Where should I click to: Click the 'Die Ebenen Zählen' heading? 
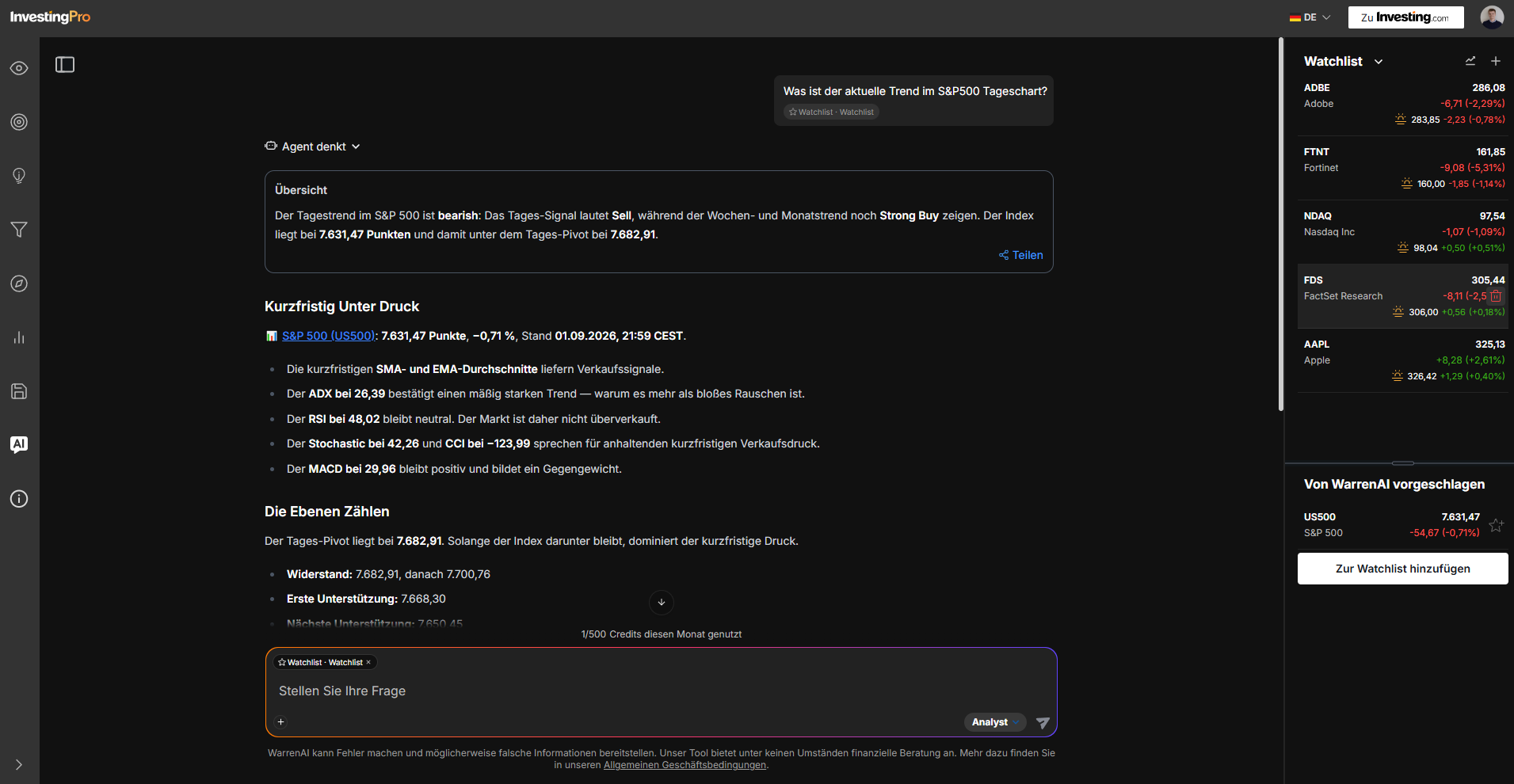(327, 512)
